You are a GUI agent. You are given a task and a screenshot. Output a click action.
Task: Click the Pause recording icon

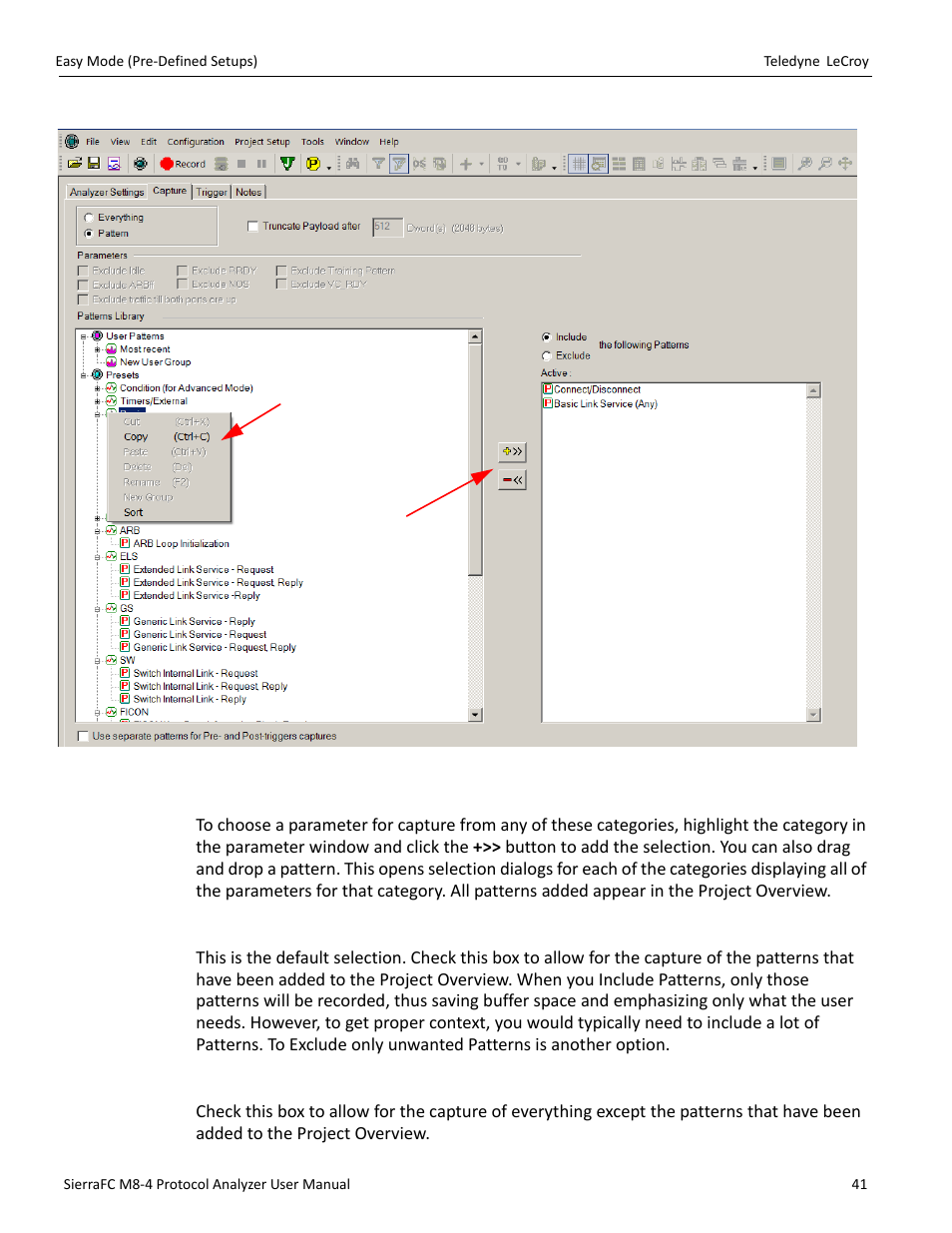(x=261, y=164)
